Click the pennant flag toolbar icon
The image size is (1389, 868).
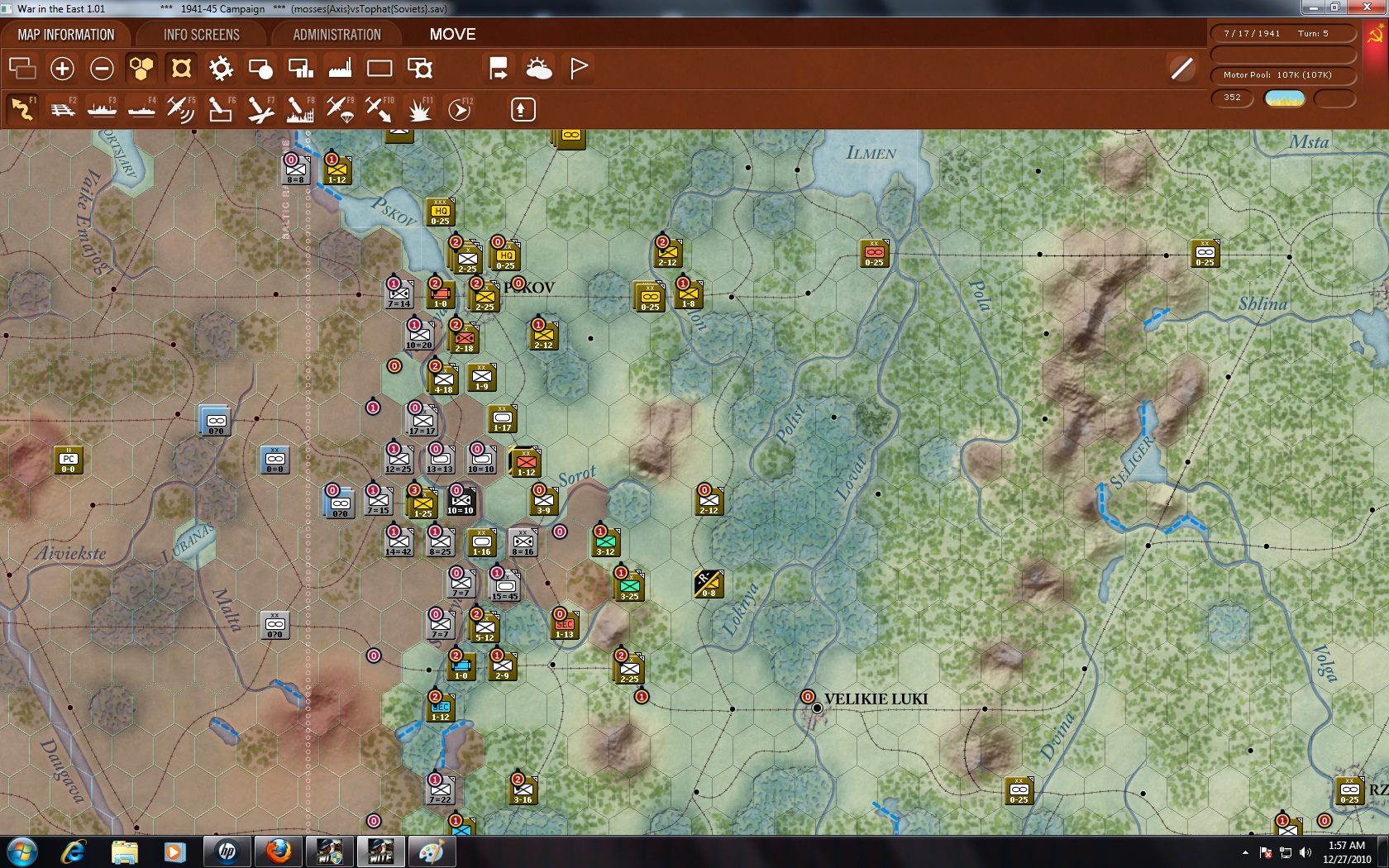(x=579, y=68)
